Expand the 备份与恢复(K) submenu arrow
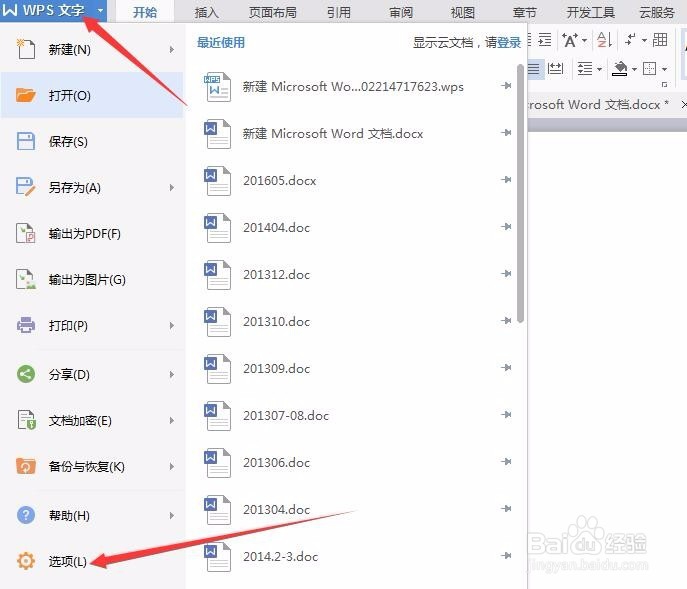 click(172, 466)
